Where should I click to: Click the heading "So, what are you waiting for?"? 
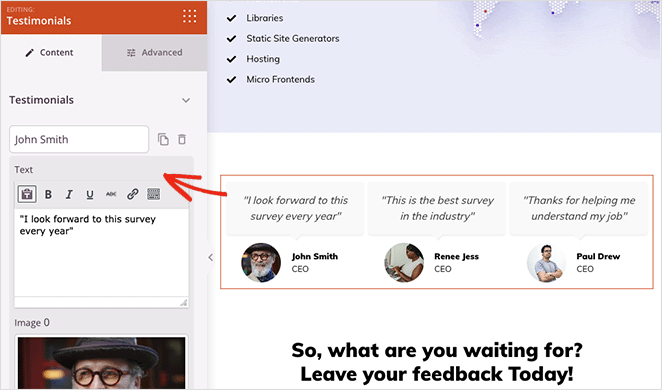tap(437, 350)
